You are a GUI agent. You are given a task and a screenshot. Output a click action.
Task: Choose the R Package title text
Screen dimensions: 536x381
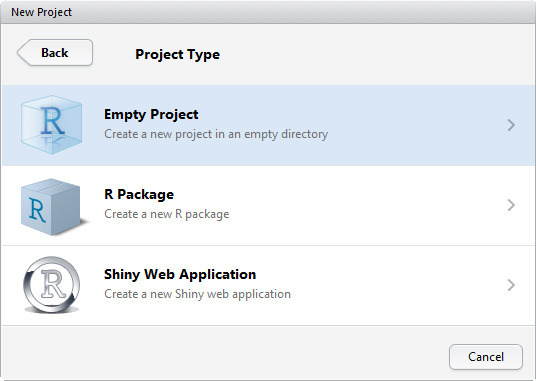(x=139, y=194)
